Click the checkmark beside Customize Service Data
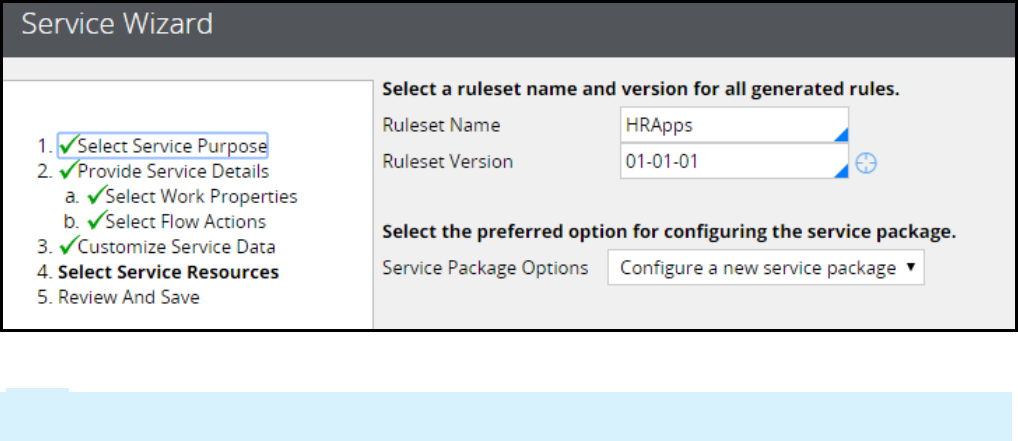 68,246
